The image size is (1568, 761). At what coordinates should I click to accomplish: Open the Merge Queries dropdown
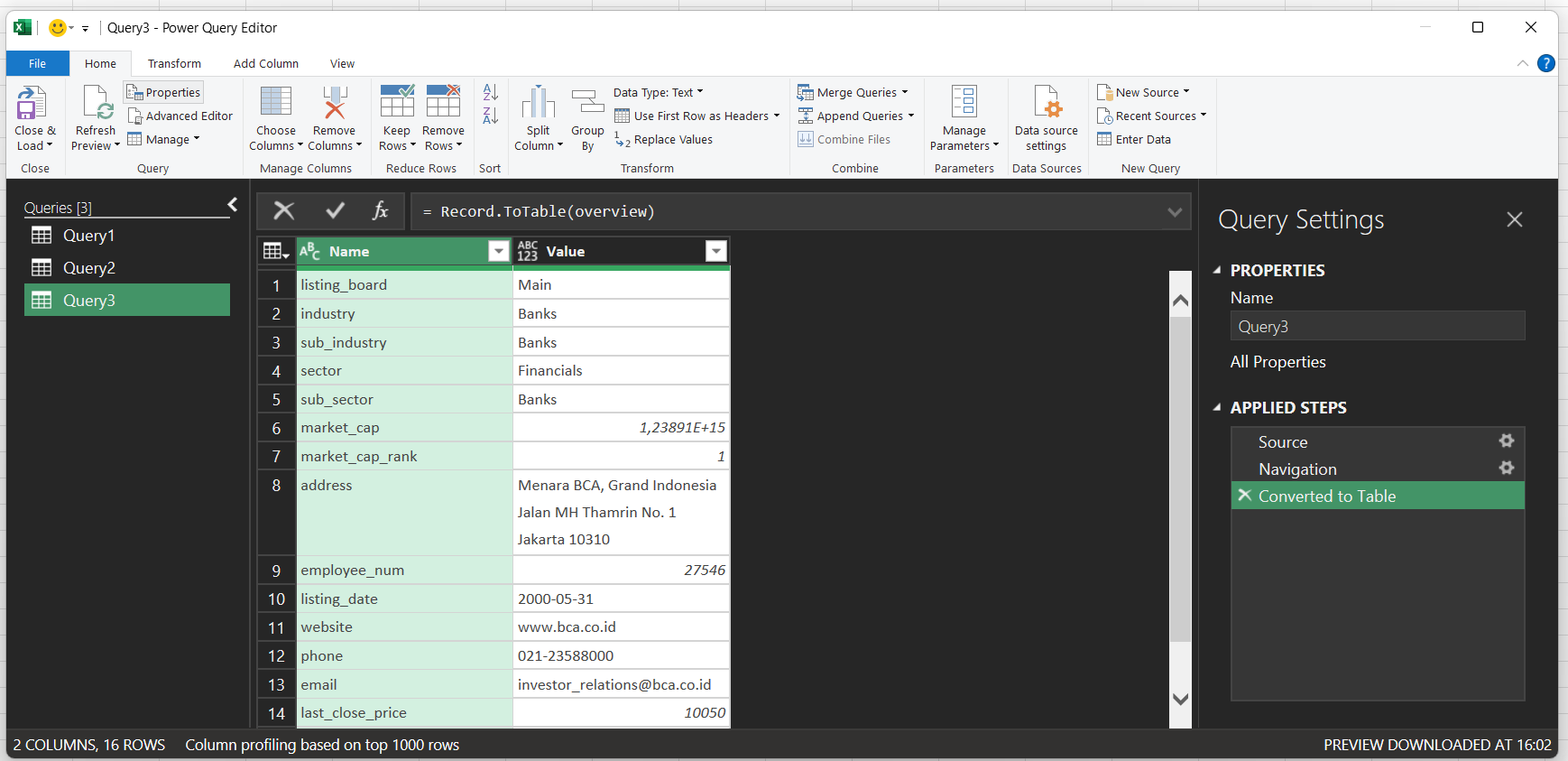[853, 92]
